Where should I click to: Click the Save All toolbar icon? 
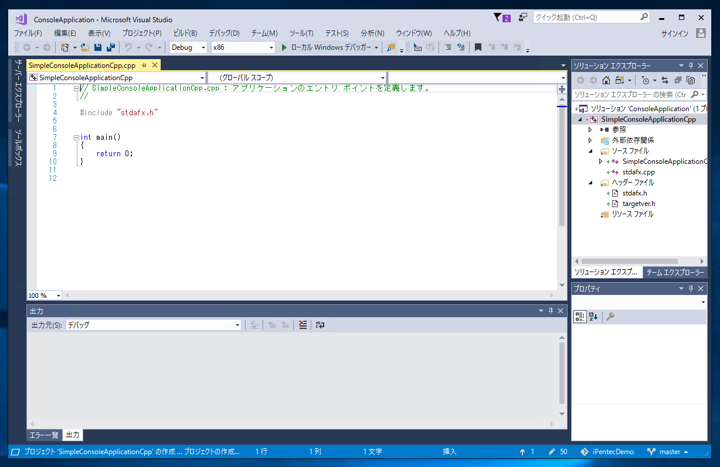coord(110,47)
